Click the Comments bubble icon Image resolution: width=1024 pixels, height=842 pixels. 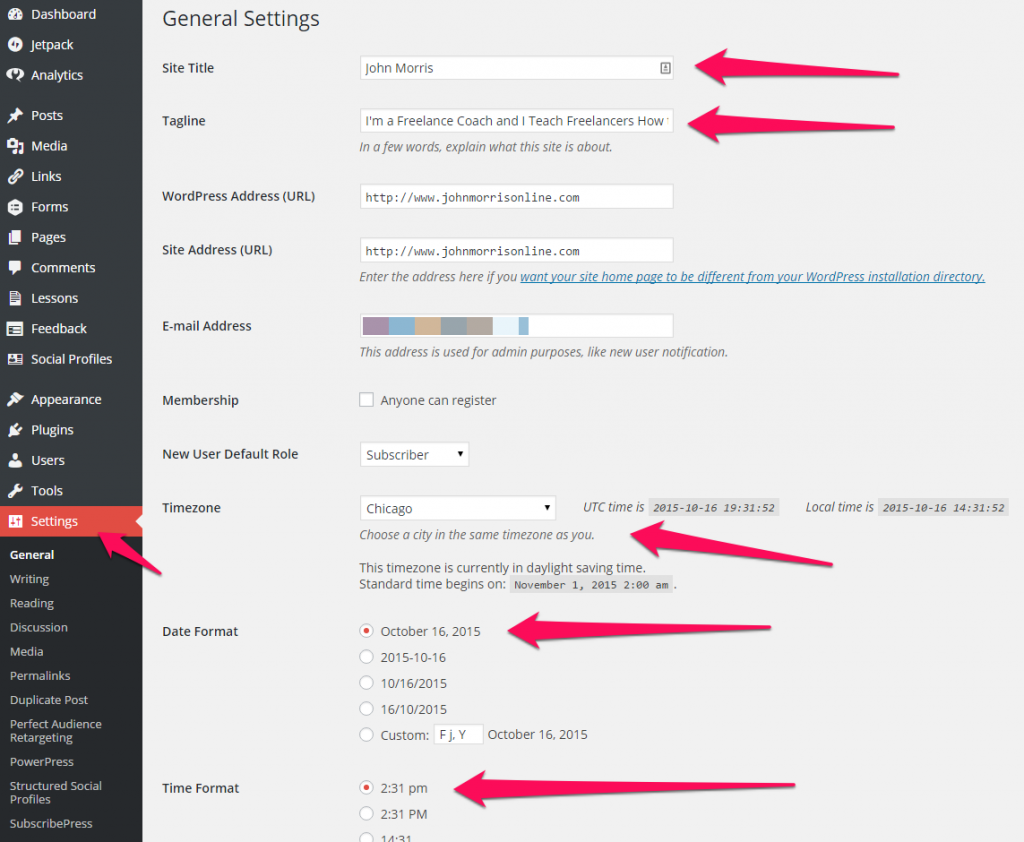click(15, 267)
